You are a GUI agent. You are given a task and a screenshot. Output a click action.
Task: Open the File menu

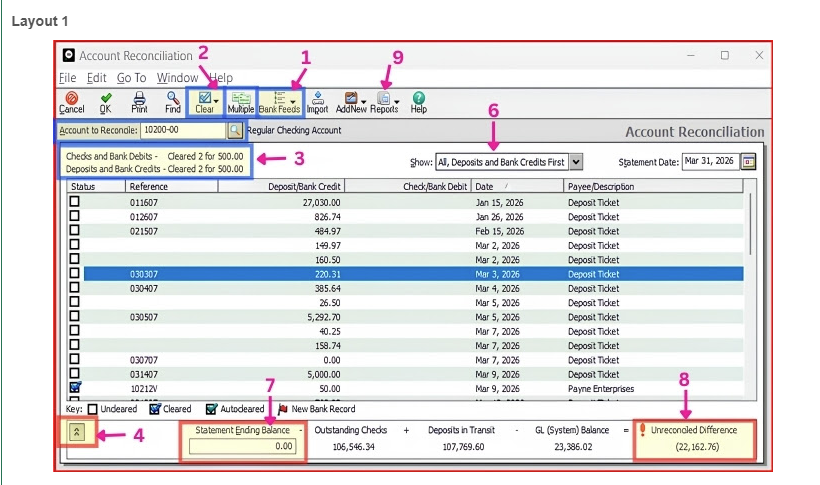click(67, 78)
